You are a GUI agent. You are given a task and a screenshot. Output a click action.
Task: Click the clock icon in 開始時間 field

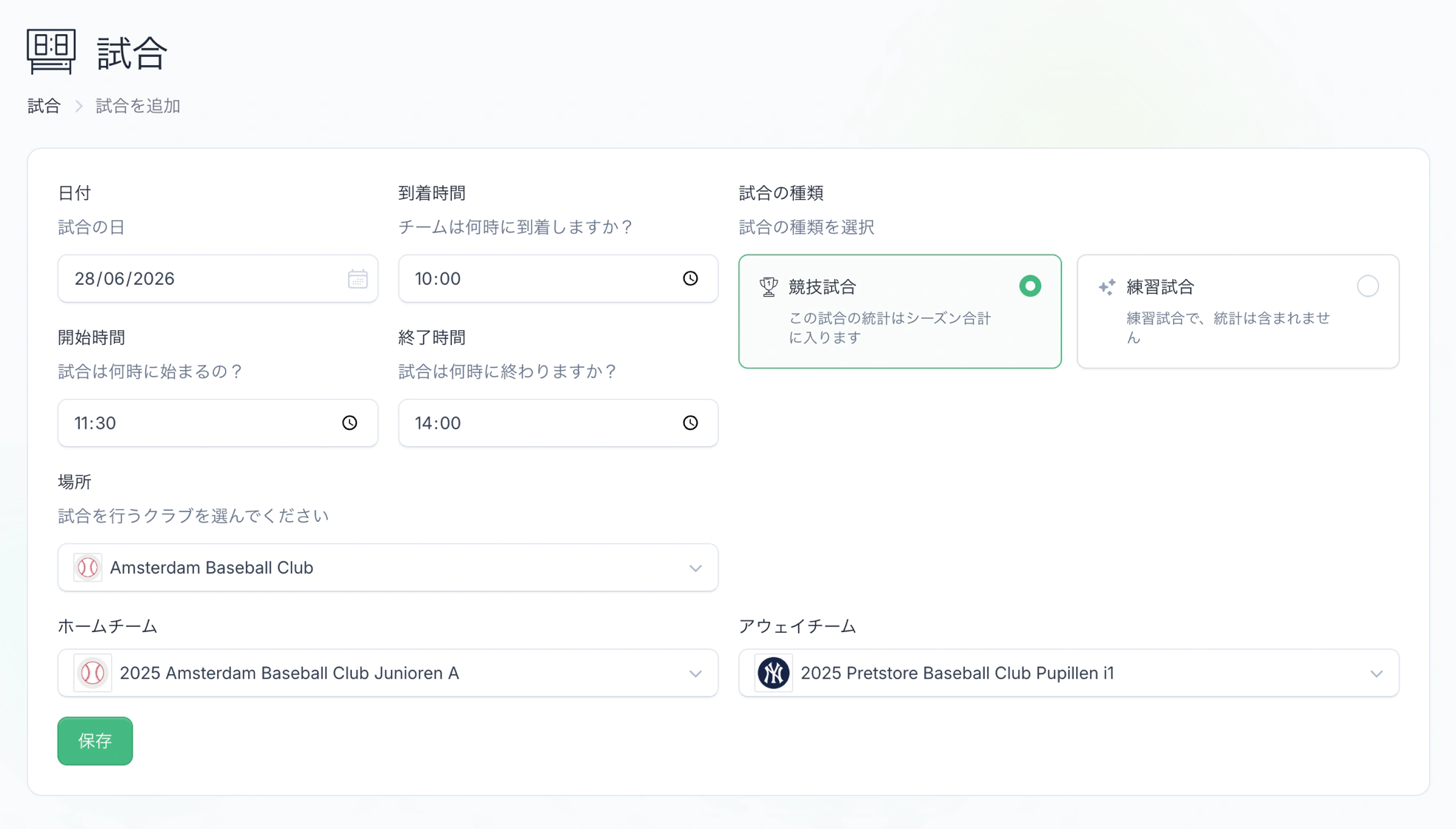(x=350, y=423)
